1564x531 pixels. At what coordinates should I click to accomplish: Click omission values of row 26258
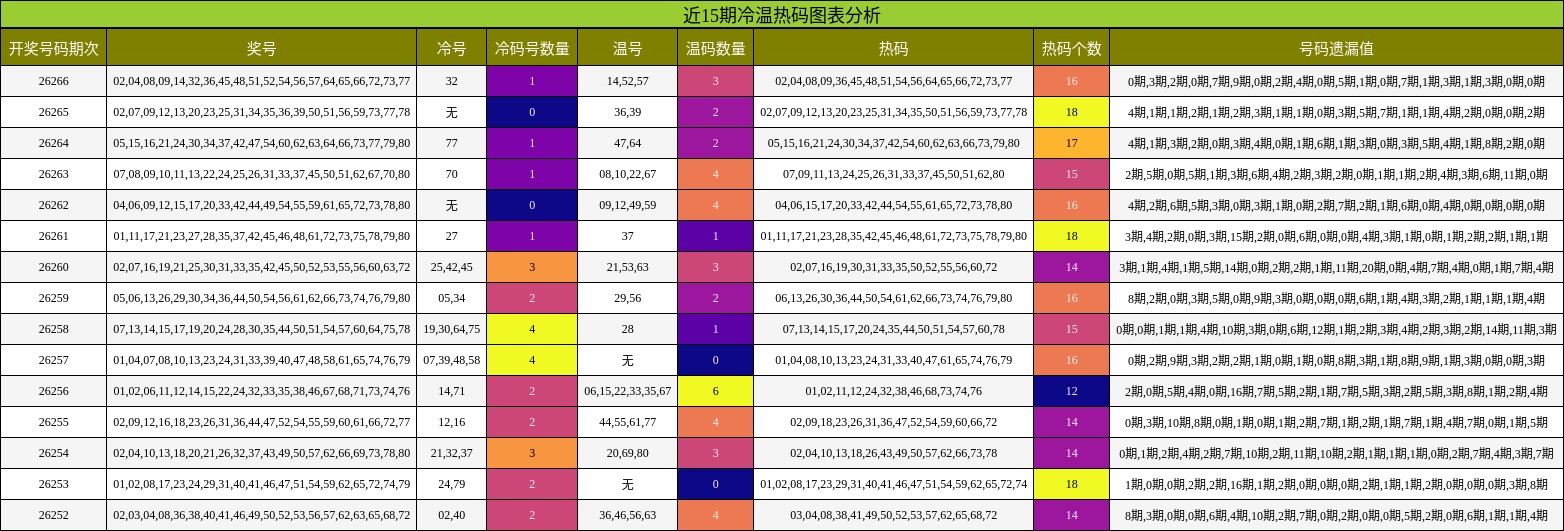[1337, 329]
